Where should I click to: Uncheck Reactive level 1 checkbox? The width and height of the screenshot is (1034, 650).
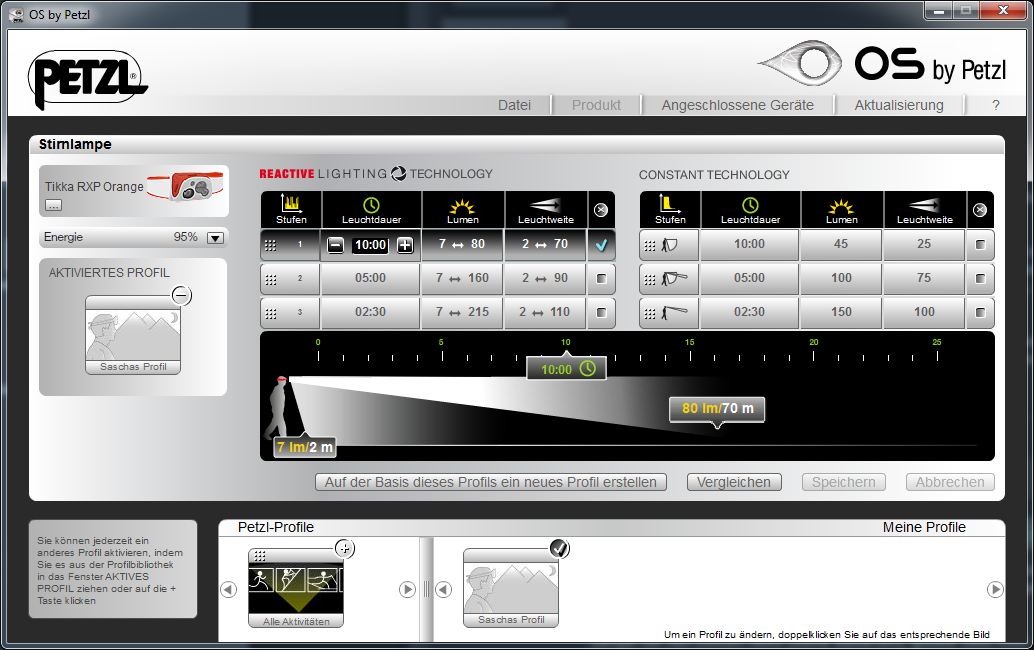click(601, 245)
